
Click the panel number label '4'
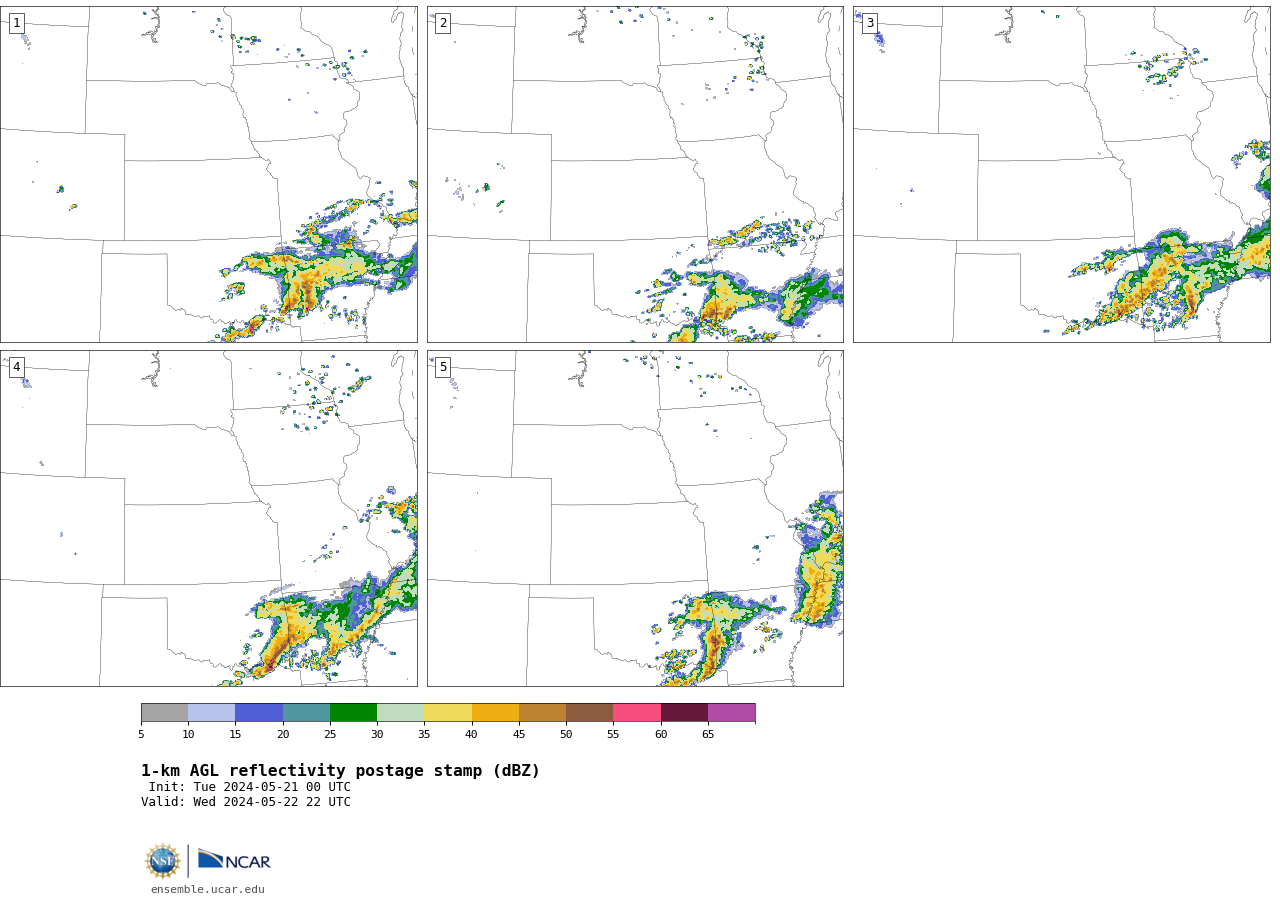pyautogui.click(x=16, y=367)
